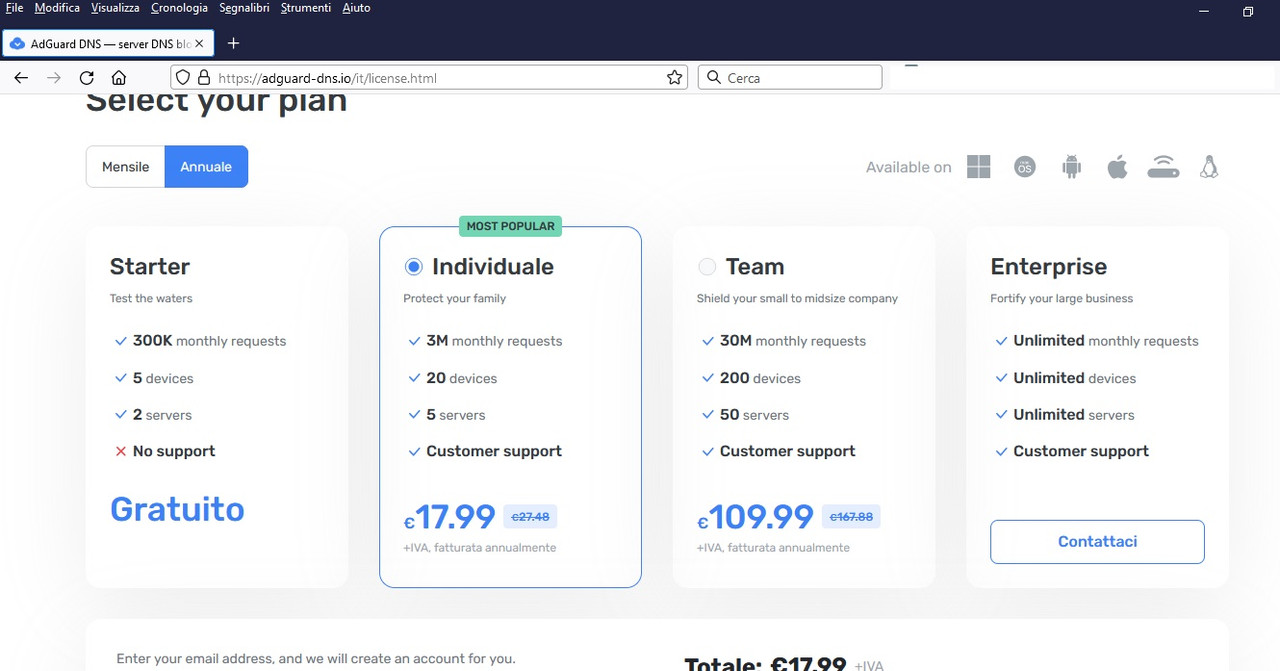The image size is (1280, 671).
Task: Go back with the browser back arrow
Action: 21,78
